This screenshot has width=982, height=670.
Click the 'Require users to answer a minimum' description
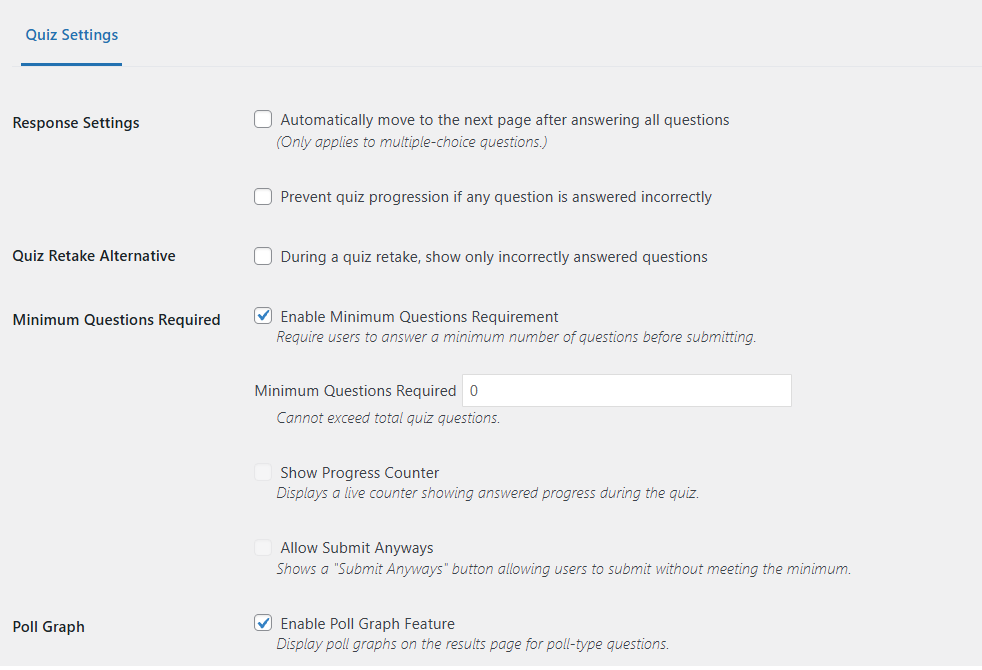click(517, 337)
